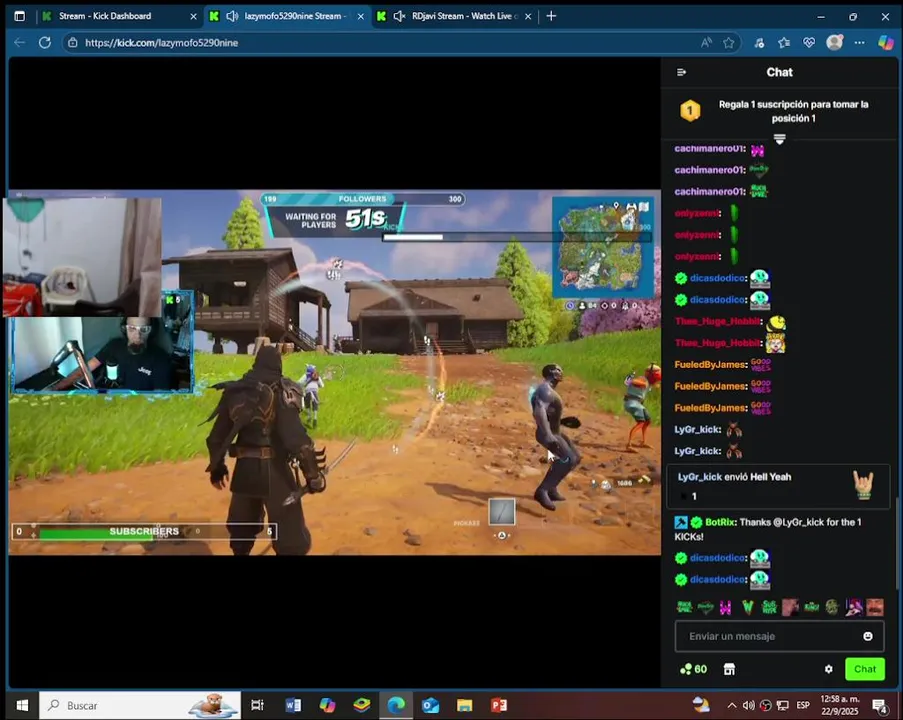Screen dimensions: 903x720
Task: Insert the mustache face emote from quick emotes
Action: tap(875, 607)
